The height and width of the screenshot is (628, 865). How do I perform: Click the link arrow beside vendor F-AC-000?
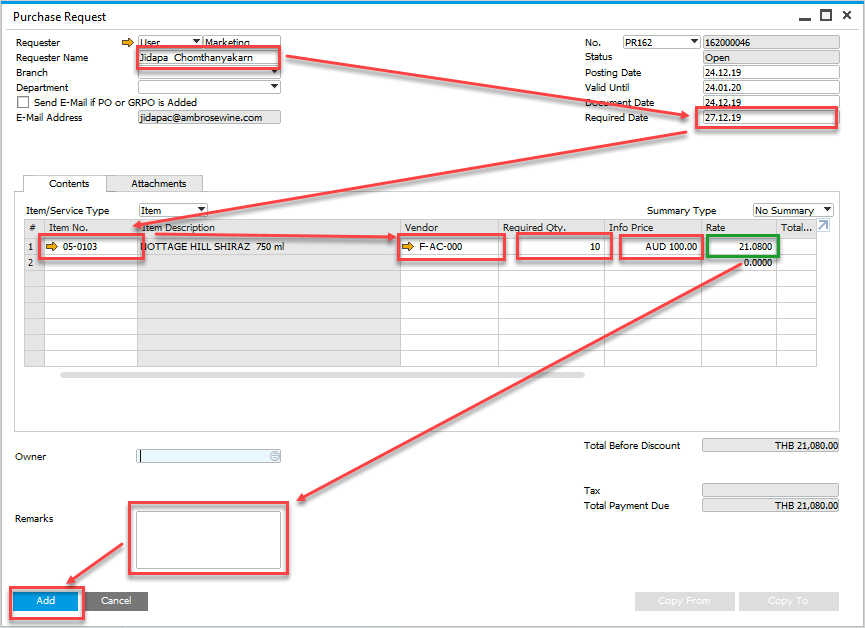408,247
